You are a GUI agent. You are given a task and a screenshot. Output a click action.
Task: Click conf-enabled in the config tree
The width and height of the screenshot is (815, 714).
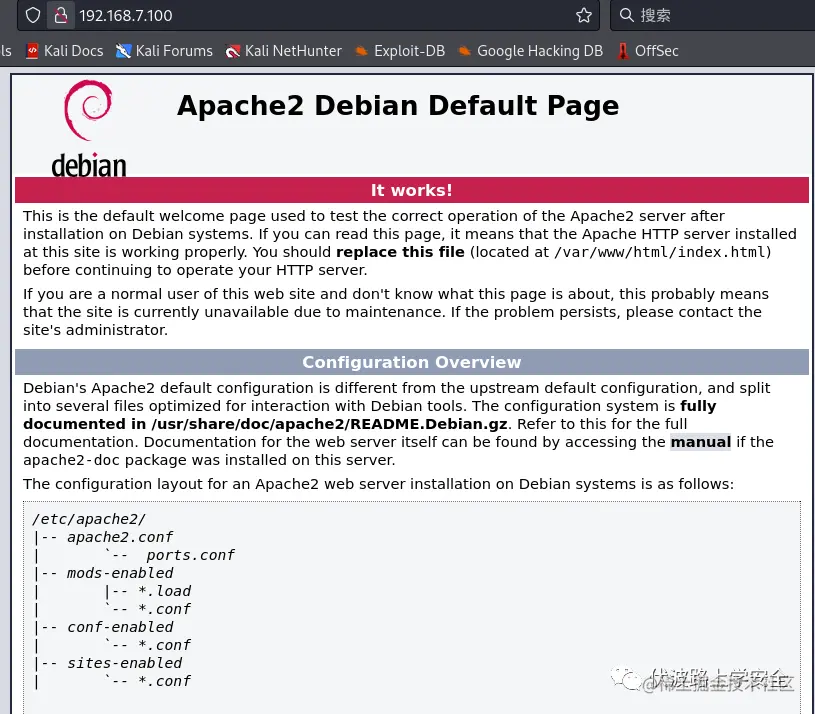[120, 627]
